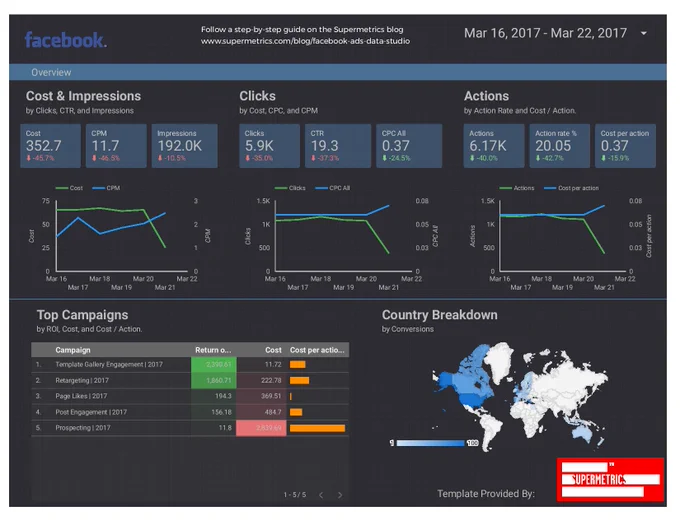This screenshot has width=680, height=525.
Task: Click the Supermetrics red logo
Action: pos(610,480)
